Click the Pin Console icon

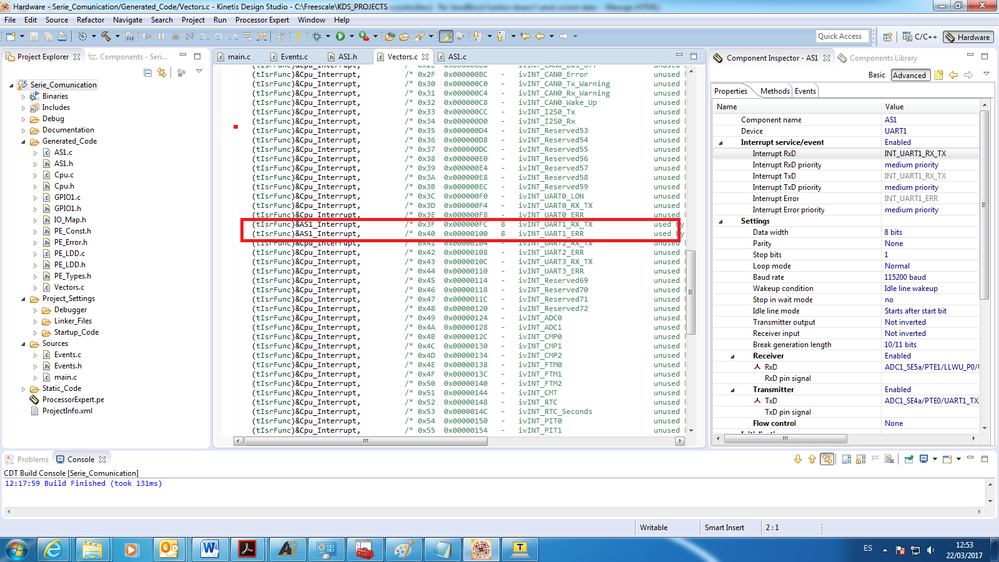(909, 459)
